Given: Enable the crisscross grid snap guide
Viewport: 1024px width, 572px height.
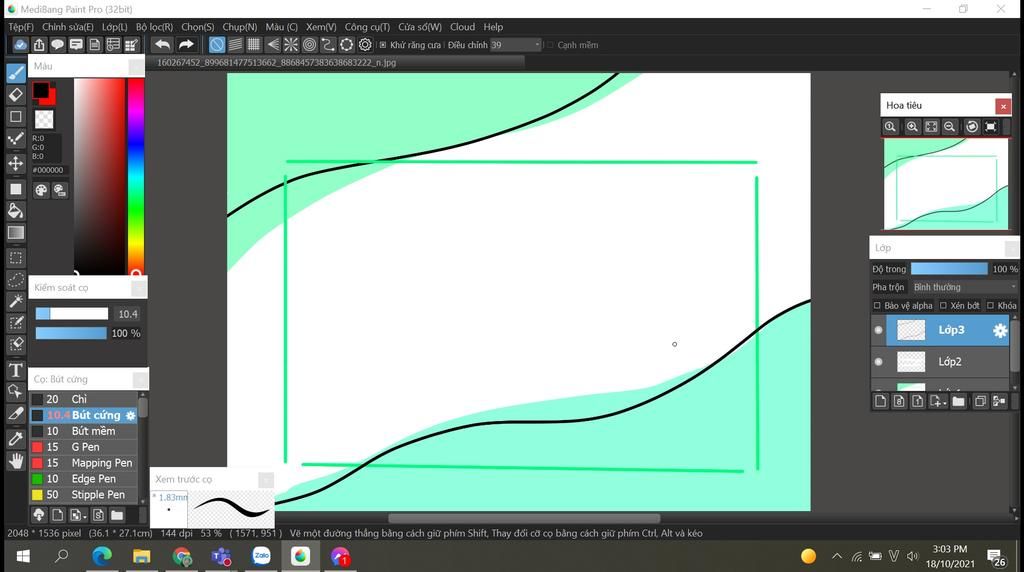Looking at the screenshot, I should [253, 44].
